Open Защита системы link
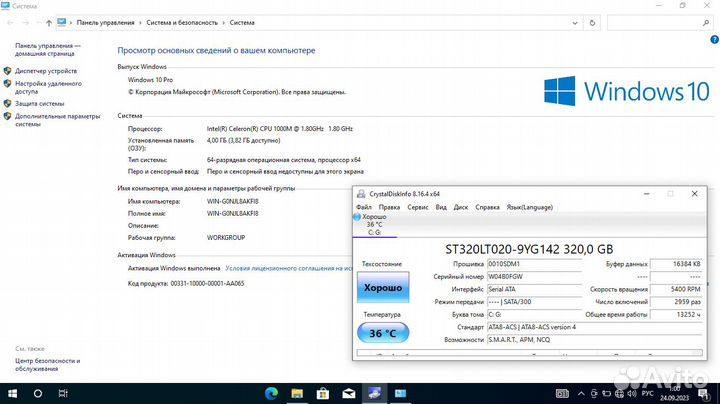This screenshot has height=404, width=720. click(39, 103)
